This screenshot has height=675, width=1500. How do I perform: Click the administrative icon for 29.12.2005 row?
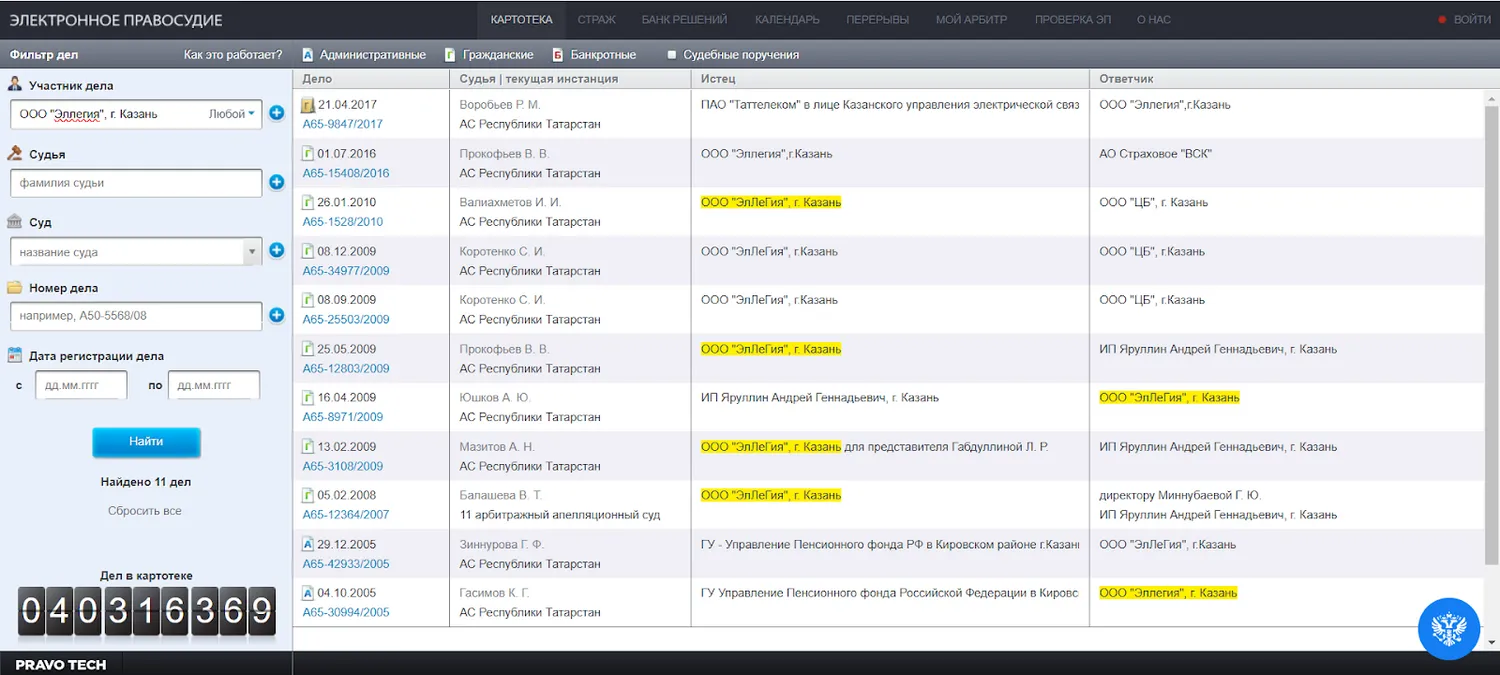click(308, 545)
